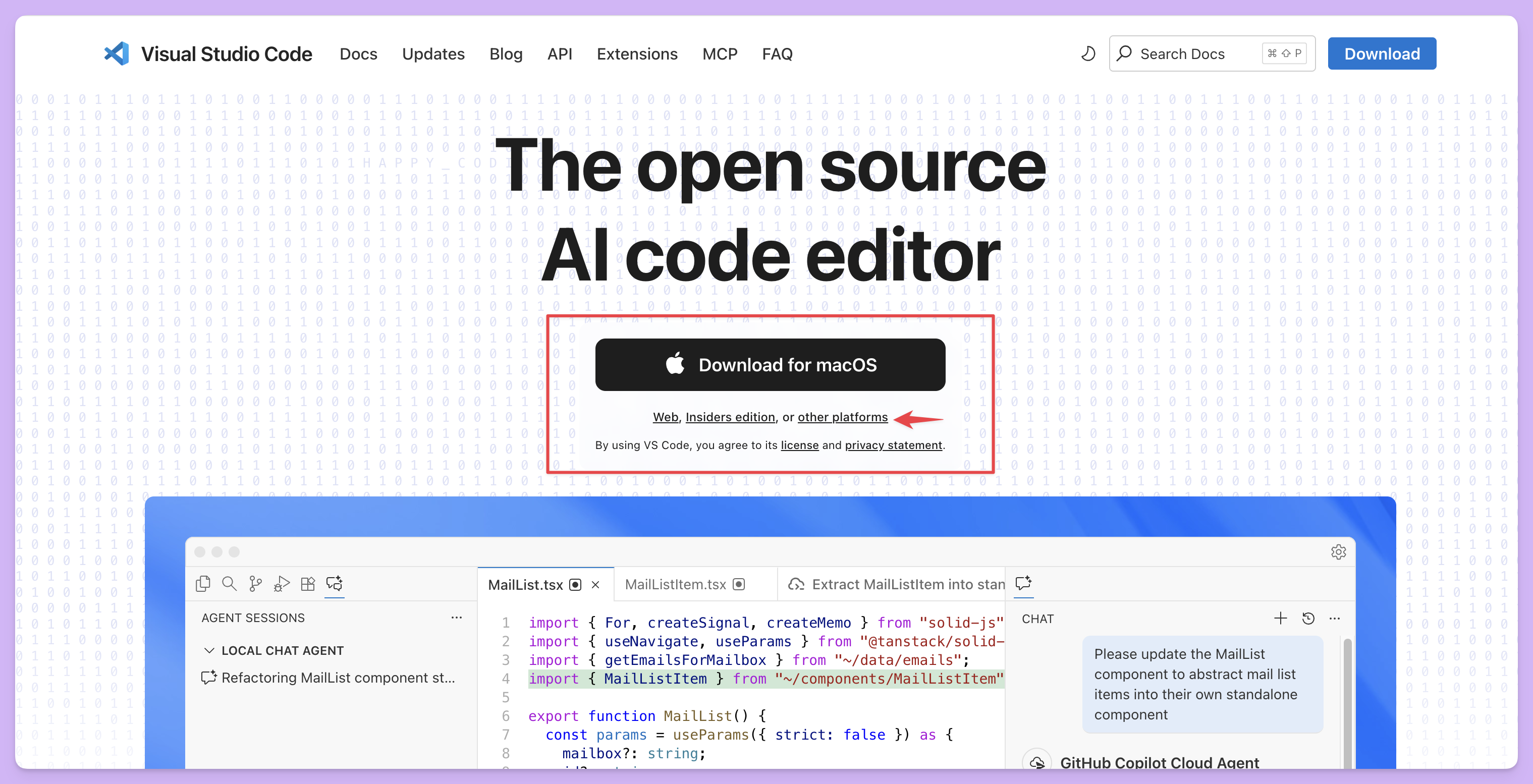Open the Extensions view icon
Image resolution: width=1533 pixels, height=784 pixels.
click(x=308, y=584)
